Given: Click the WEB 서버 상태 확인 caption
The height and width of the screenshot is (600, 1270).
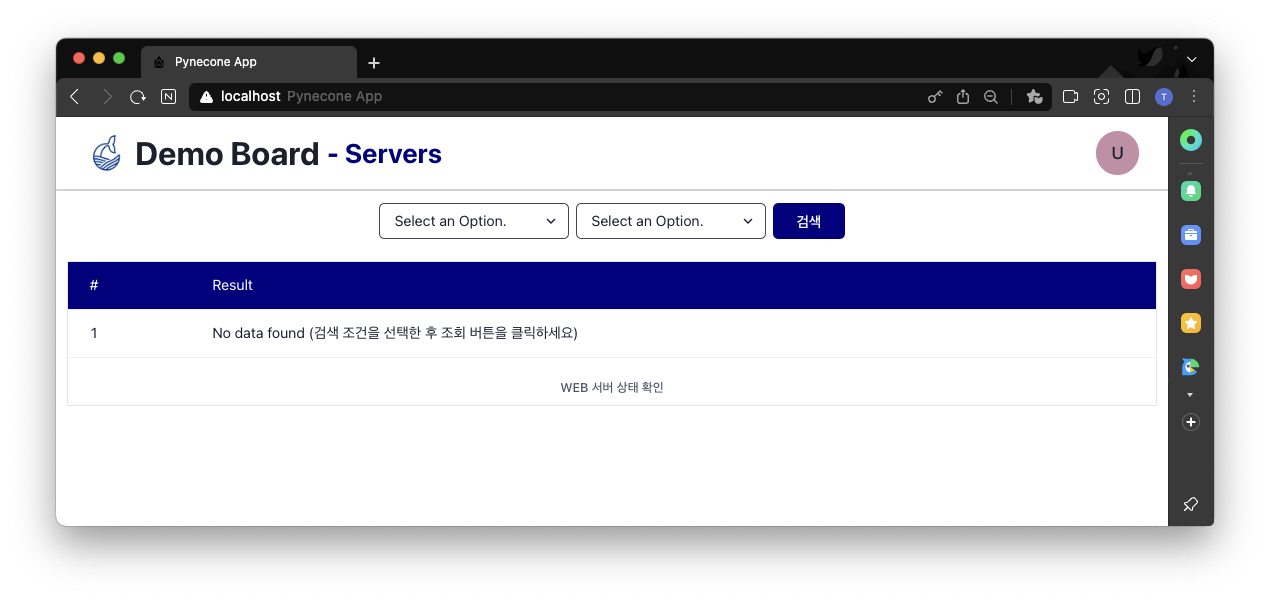Looking at the screenshot, I should click(x=612, y=387).
